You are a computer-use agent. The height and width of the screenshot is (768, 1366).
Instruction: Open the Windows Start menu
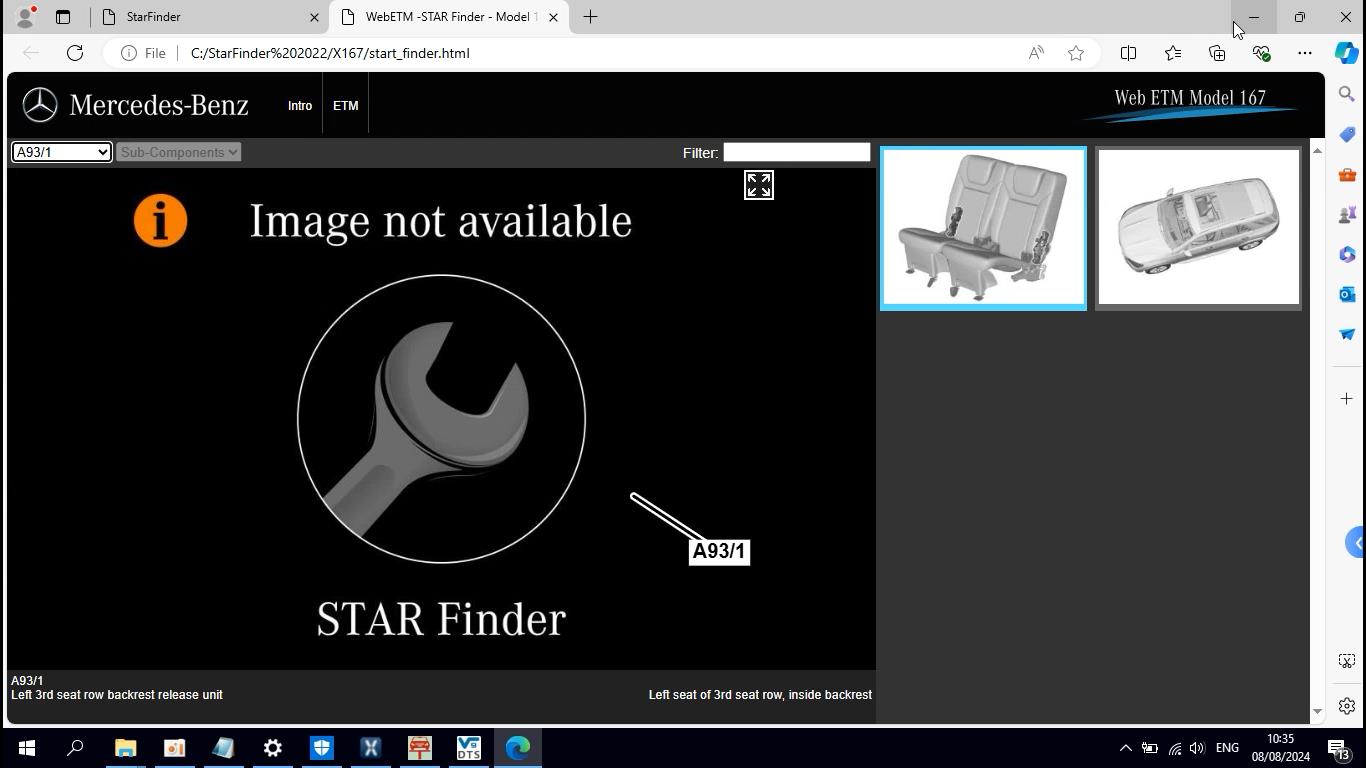point(26,748)
